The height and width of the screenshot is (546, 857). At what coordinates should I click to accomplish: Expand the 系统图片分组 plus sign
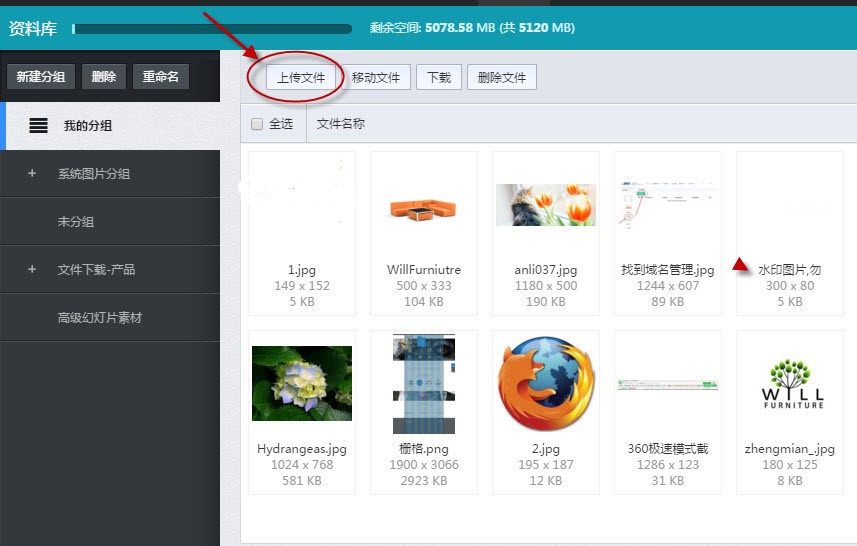click(x=32, y=174)
